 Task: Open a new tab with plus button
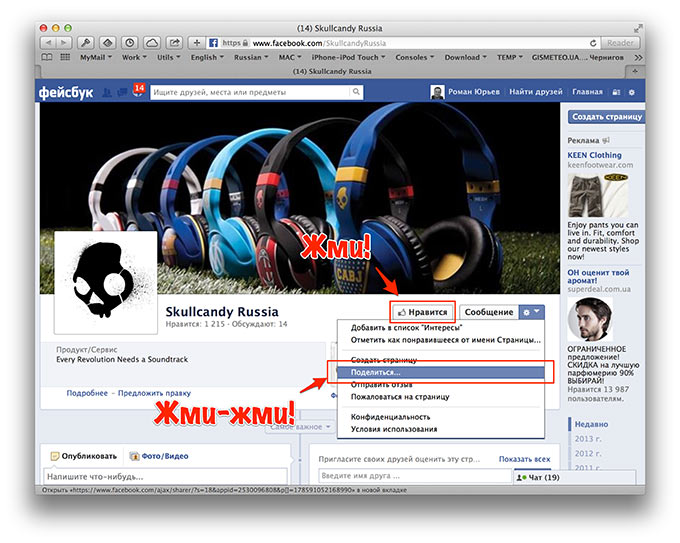634,71
